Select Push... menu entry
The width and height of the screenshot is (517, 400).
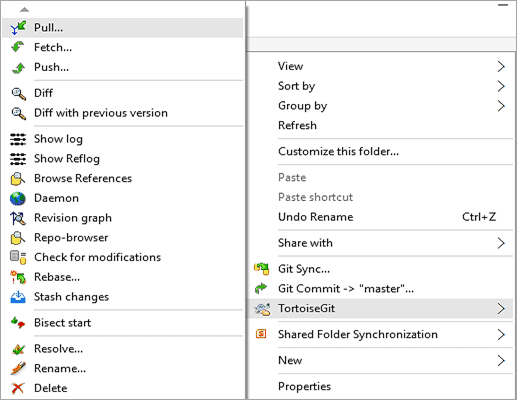(x=123, y=67)
